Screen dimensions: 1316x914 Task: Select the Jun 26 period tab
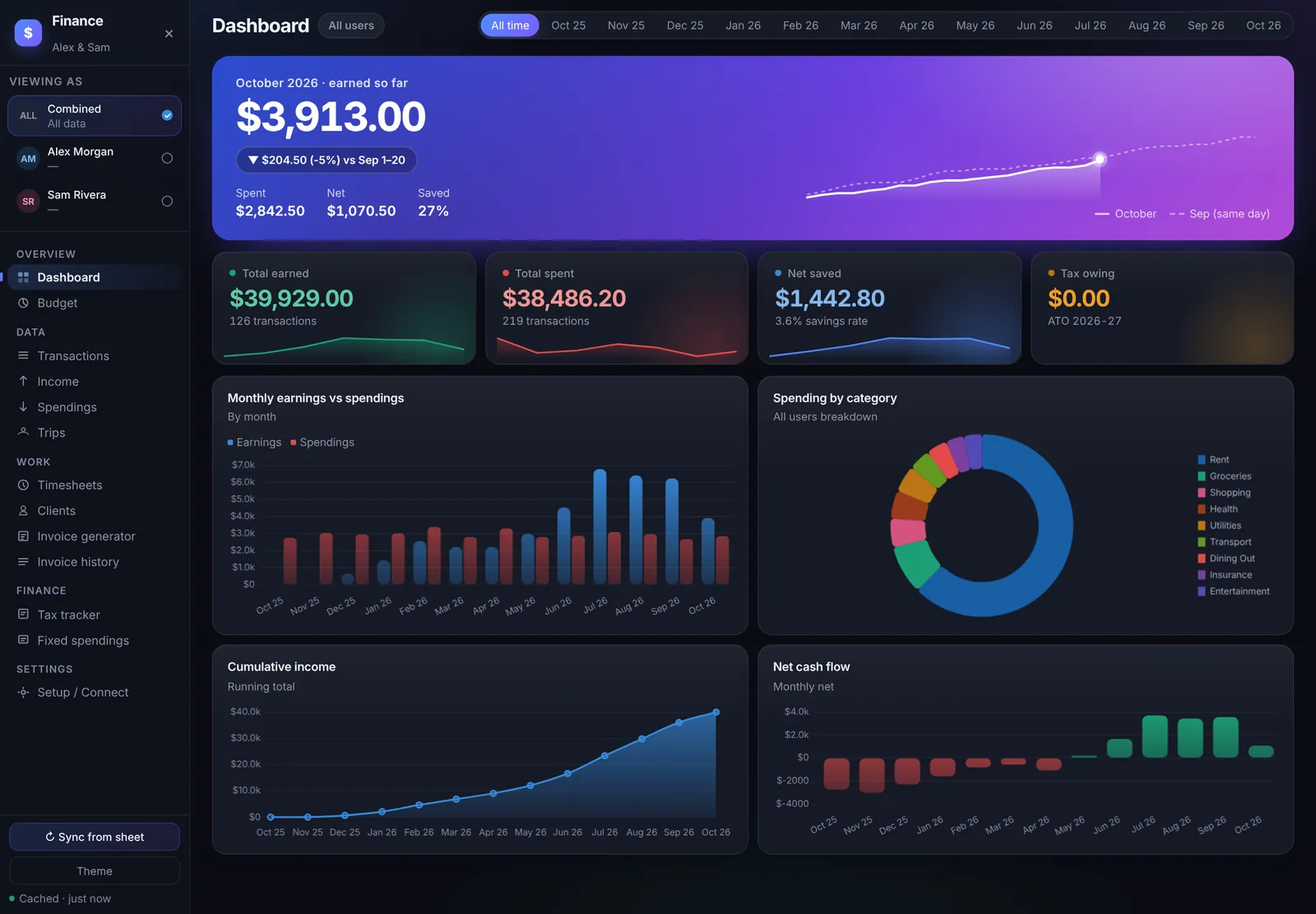tap(1034, 26)
